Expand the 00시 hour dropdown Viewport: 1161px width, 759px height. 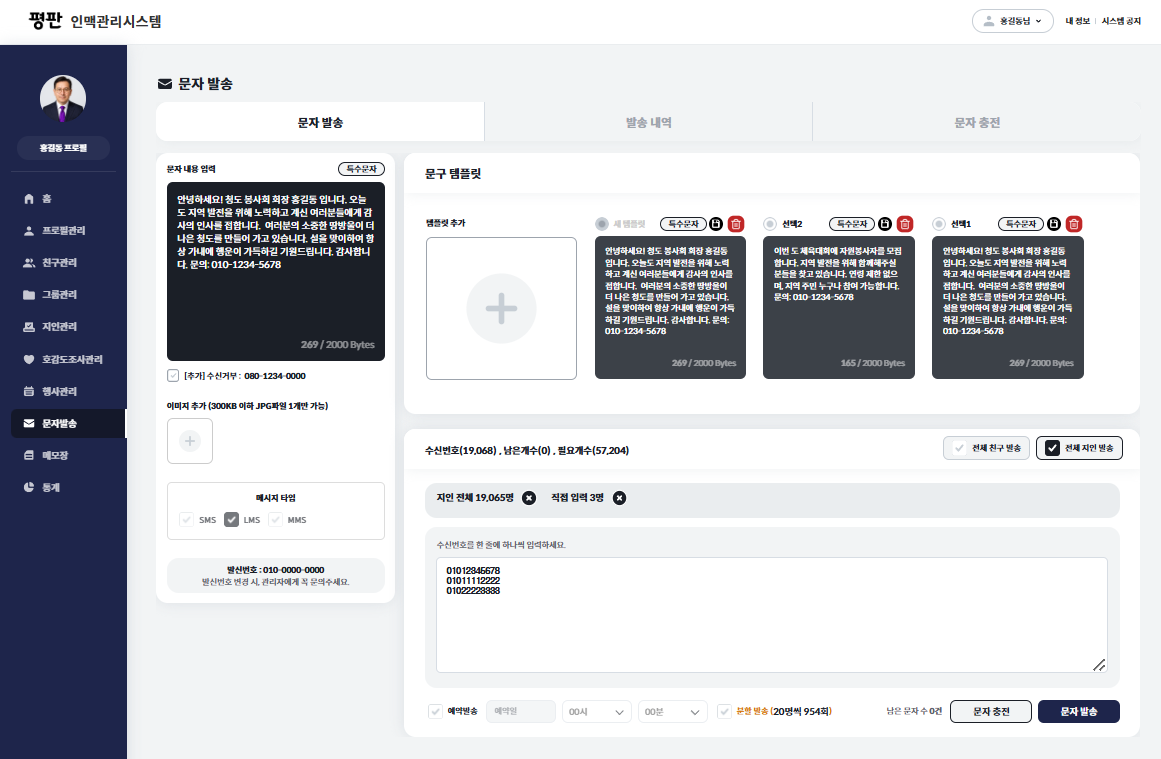pyautogui.click(x=596, y=712)
